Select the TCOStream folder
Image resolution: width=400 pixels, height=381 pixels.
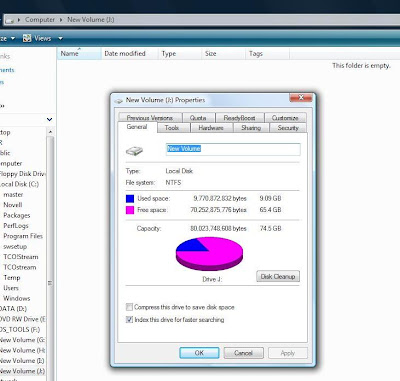(x=21, y=257)
